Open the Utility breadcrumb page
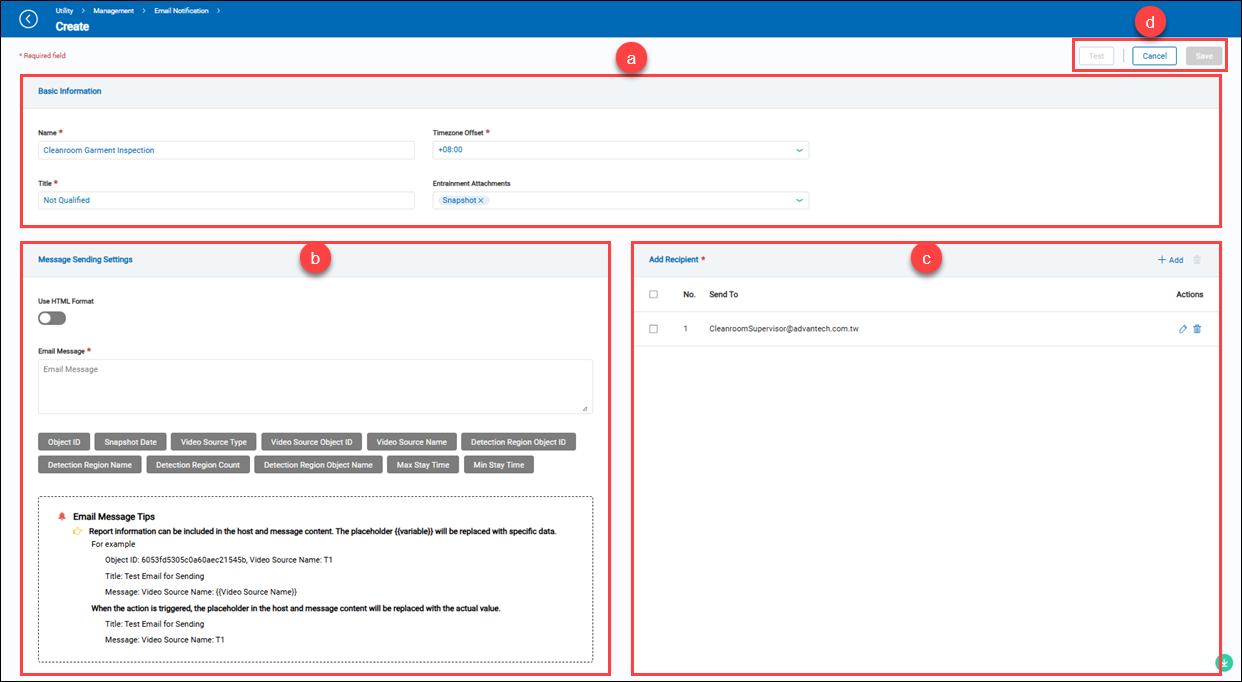The width and height of the screenshot is (1242, 682). pyautogui.click(x=62, y=10)
